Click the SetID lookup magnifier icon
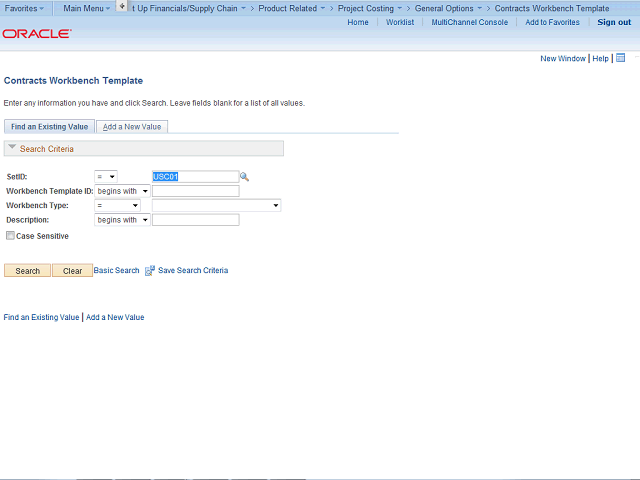The image size is (640, 480). pos(244,177)
